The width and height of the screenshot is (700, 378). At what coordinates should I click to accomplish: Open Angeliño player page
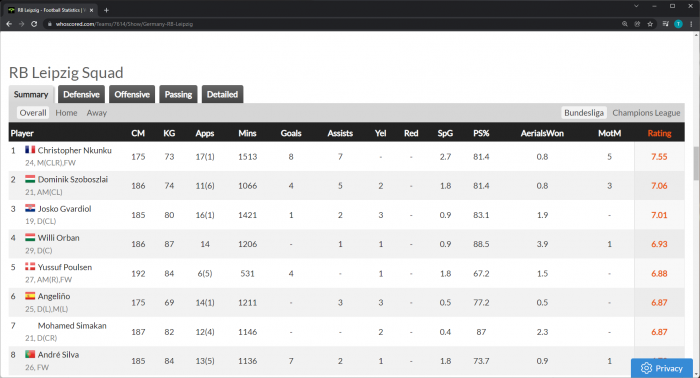tap(54, 296)
